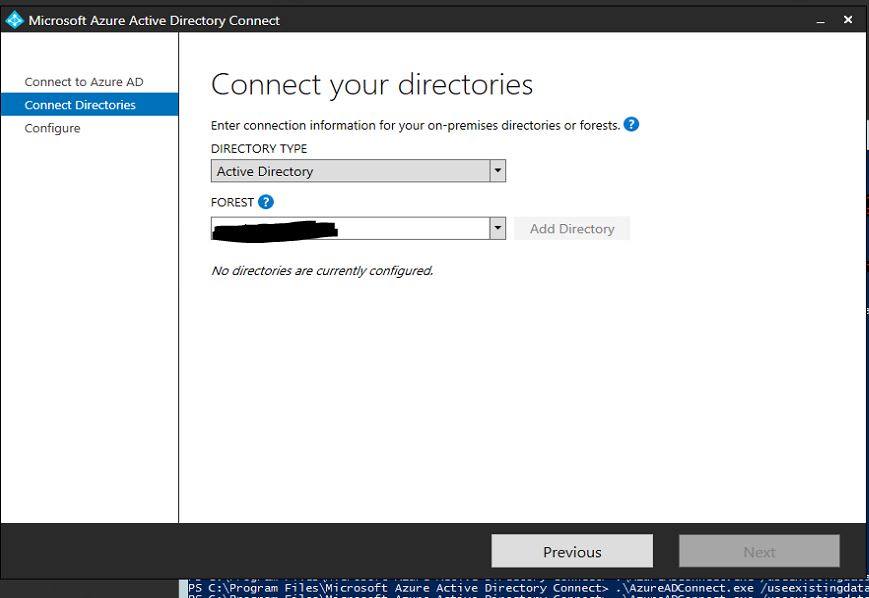Click into the Forest name field
The height and width of the screenshot is (598, 869).
coord(350,228)
